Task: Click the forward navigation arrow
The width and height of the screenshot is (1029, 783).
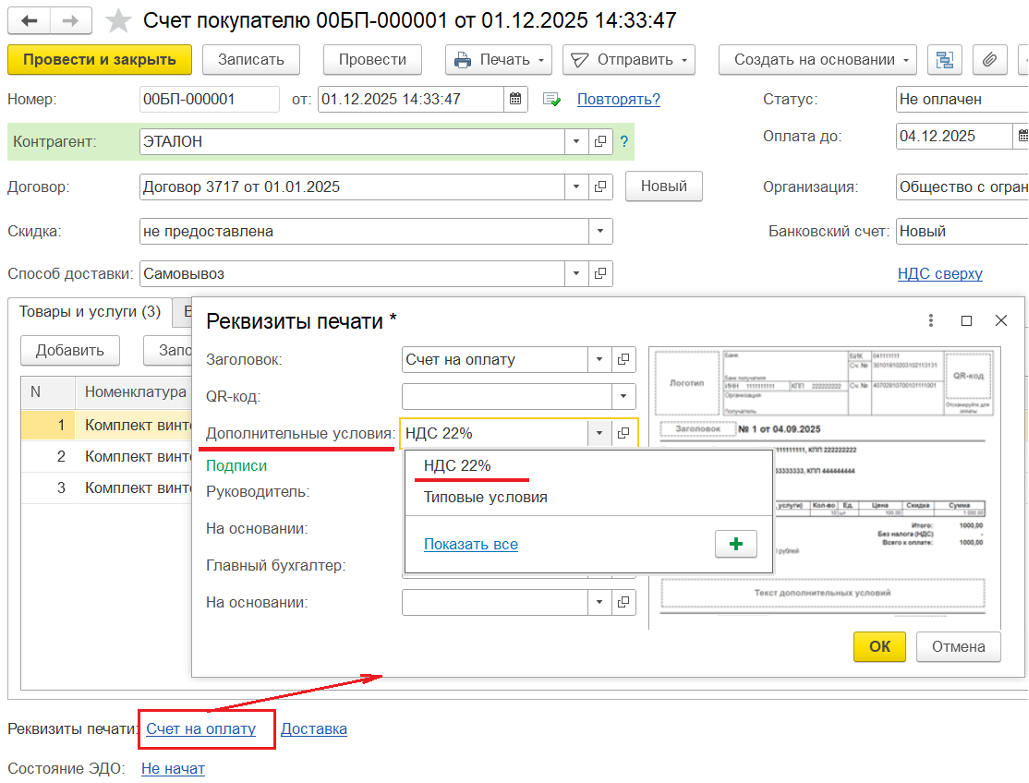Action: [x=71, y=20]
